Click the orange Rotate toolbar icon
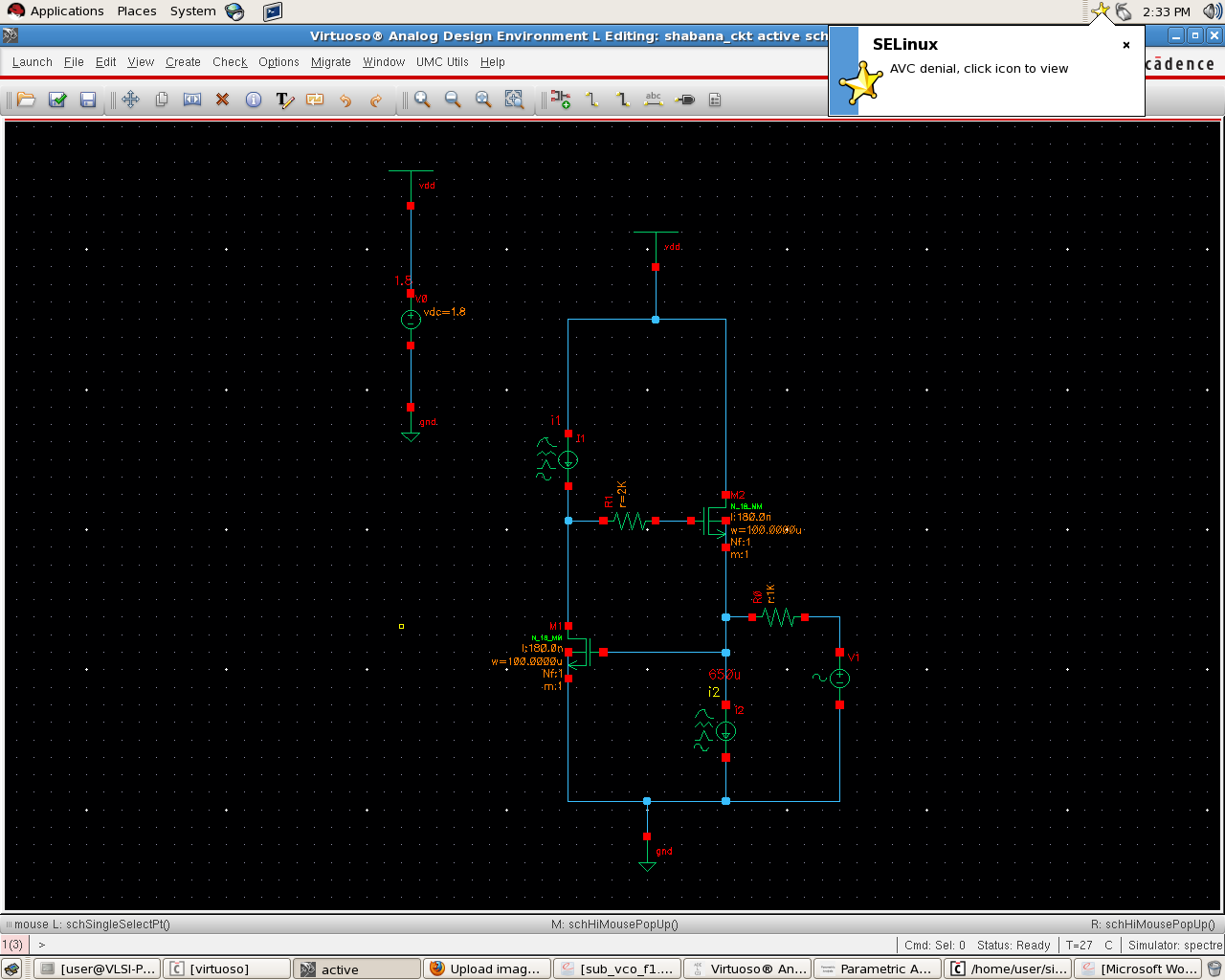 pos(315,100)
